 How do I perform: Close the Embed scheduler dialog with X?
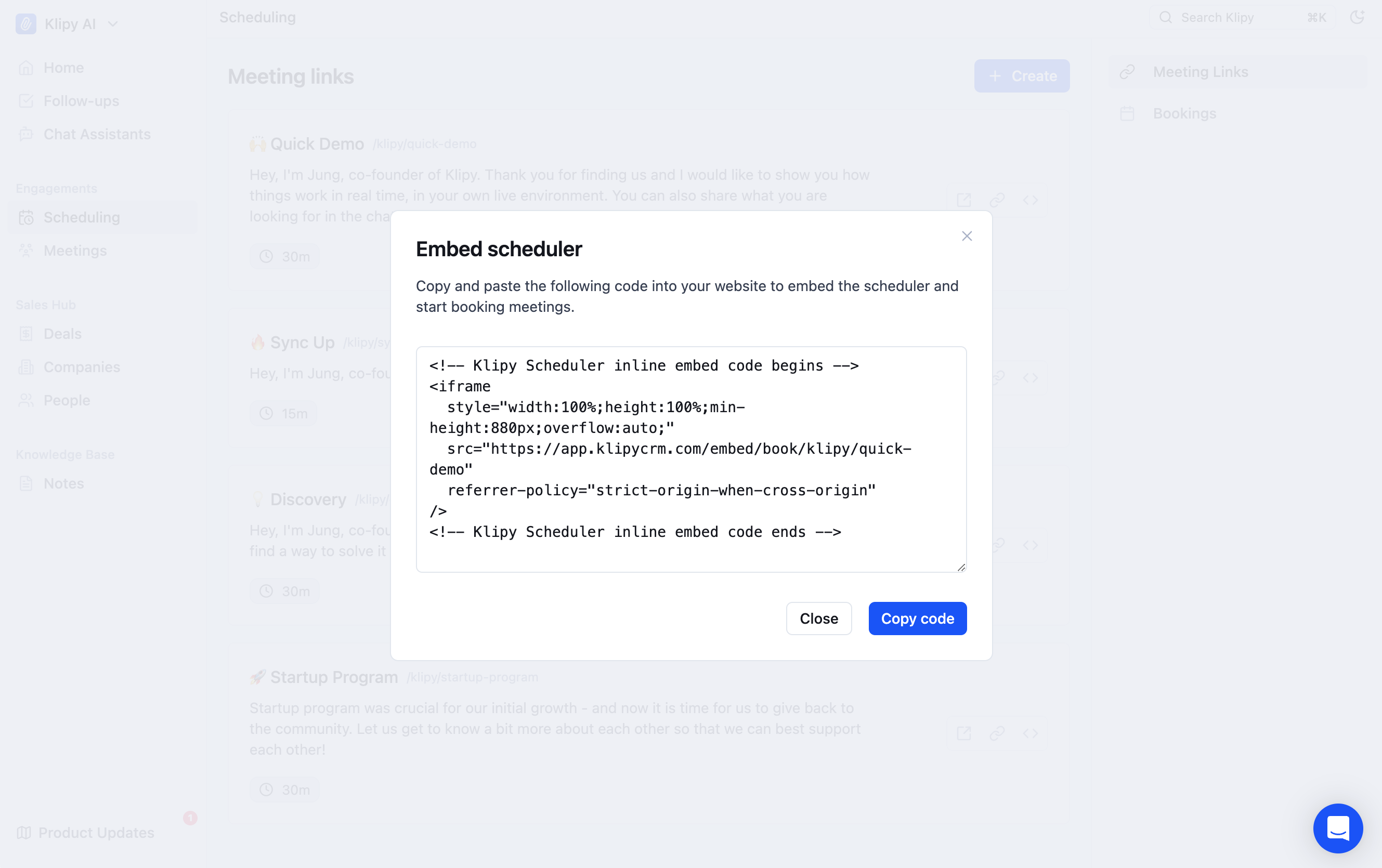click(967, 236)
